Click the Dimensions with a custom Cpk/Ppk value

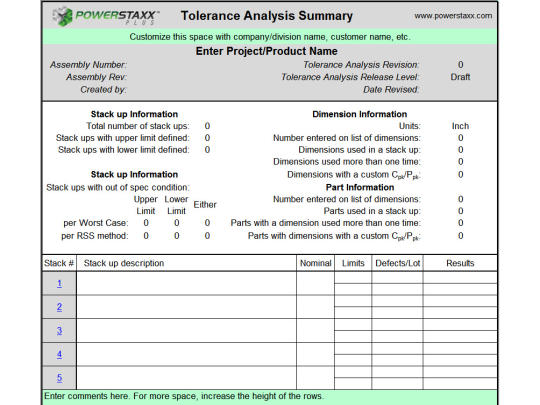460,175
